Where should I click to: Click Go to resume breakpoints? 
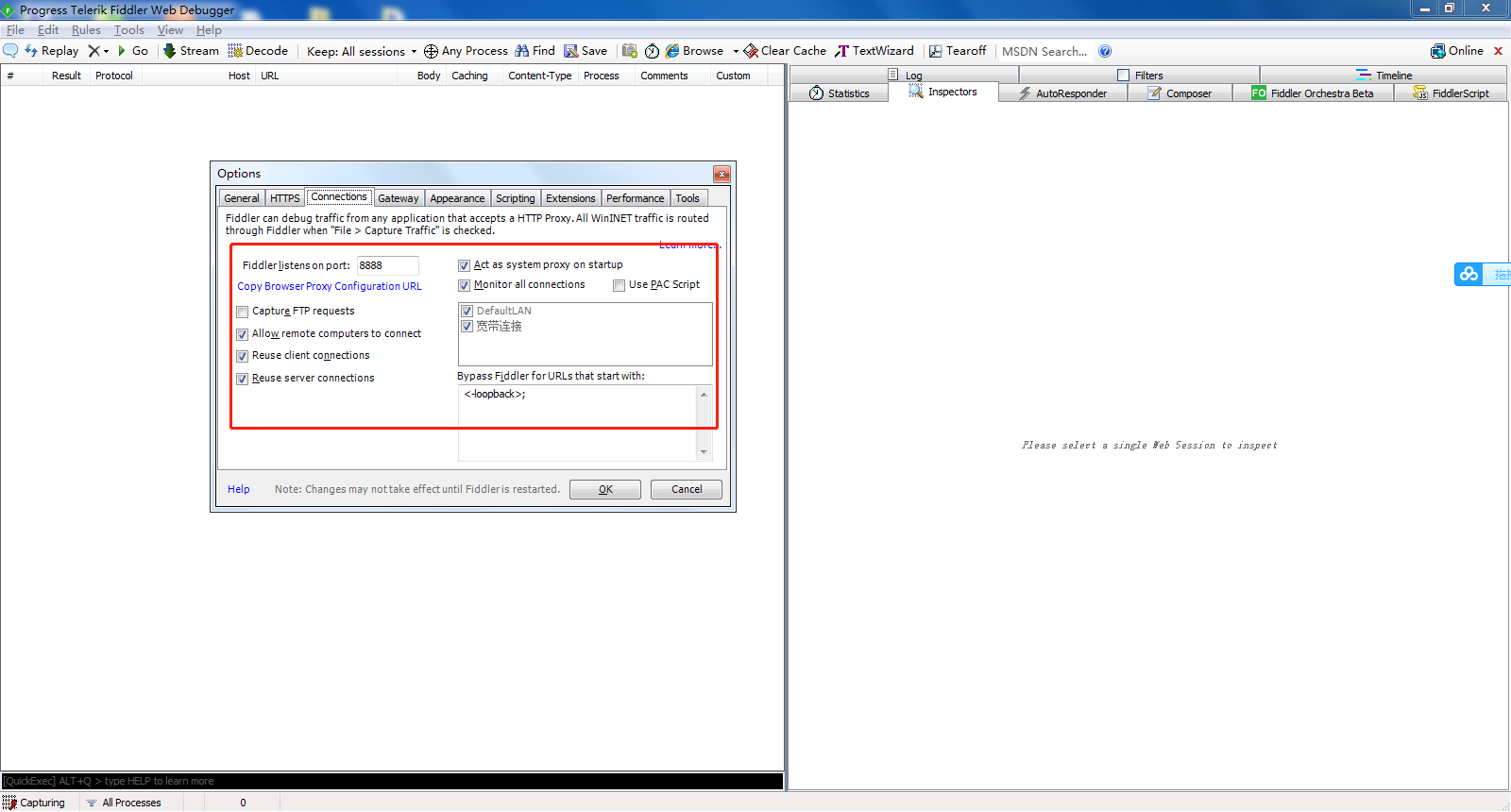[132, 51]
